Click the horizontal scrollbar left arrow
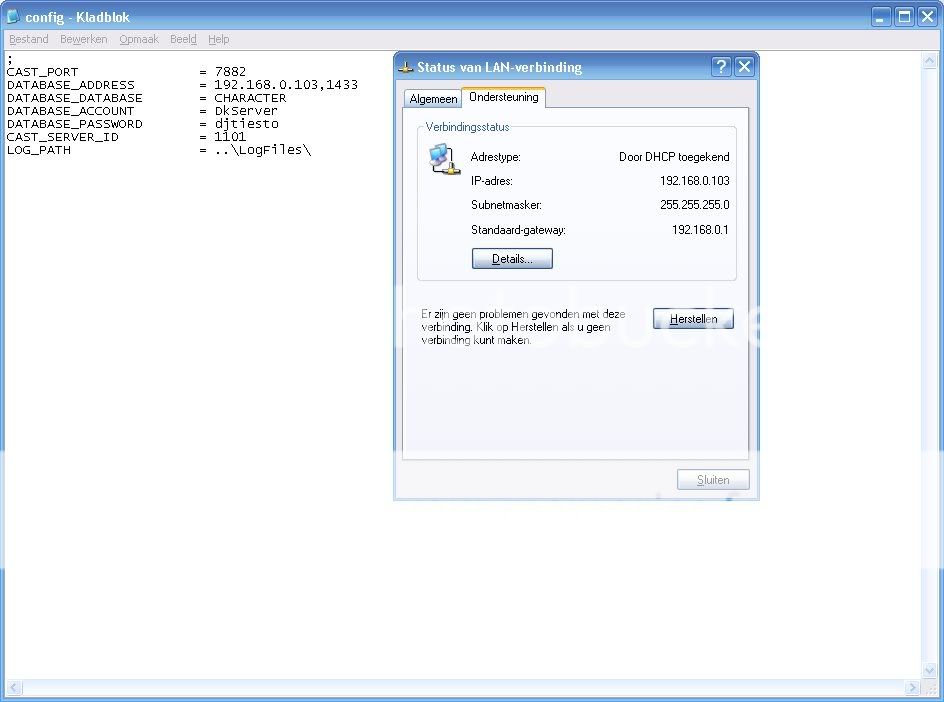The width and height of the screenshot is (944, 702). [x=14, y=688]
